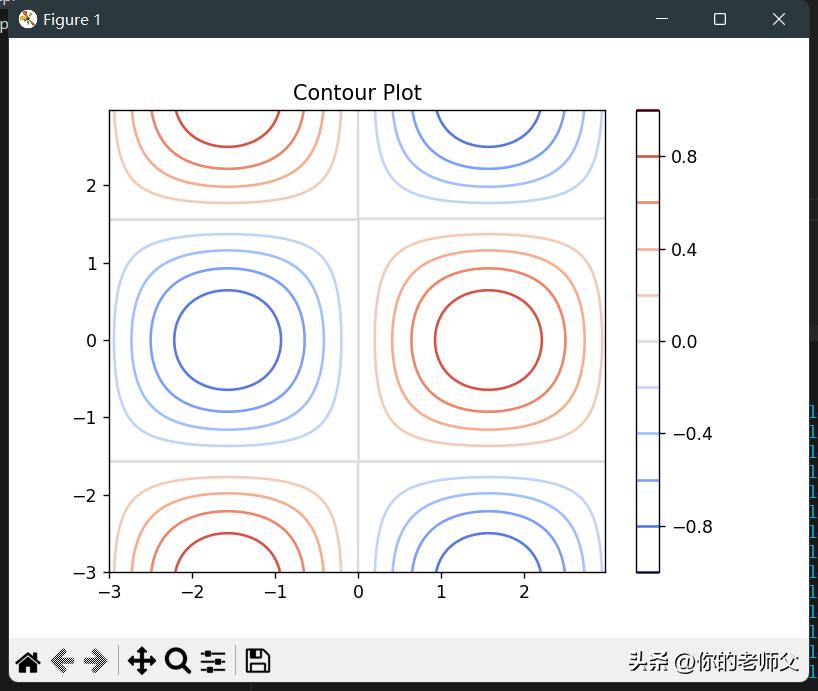Maximize the Figure 1 window

coord(719,19)
